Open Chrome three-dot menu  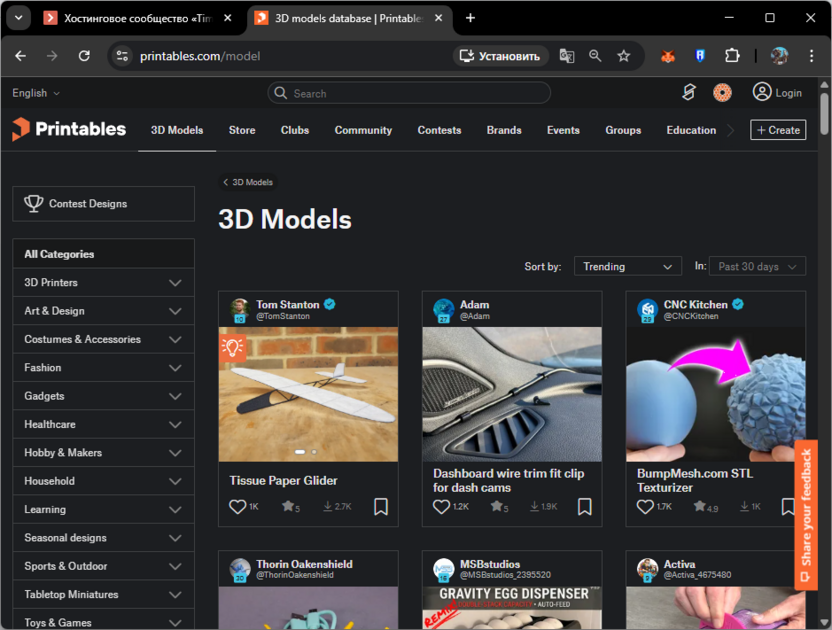(811, 56)
